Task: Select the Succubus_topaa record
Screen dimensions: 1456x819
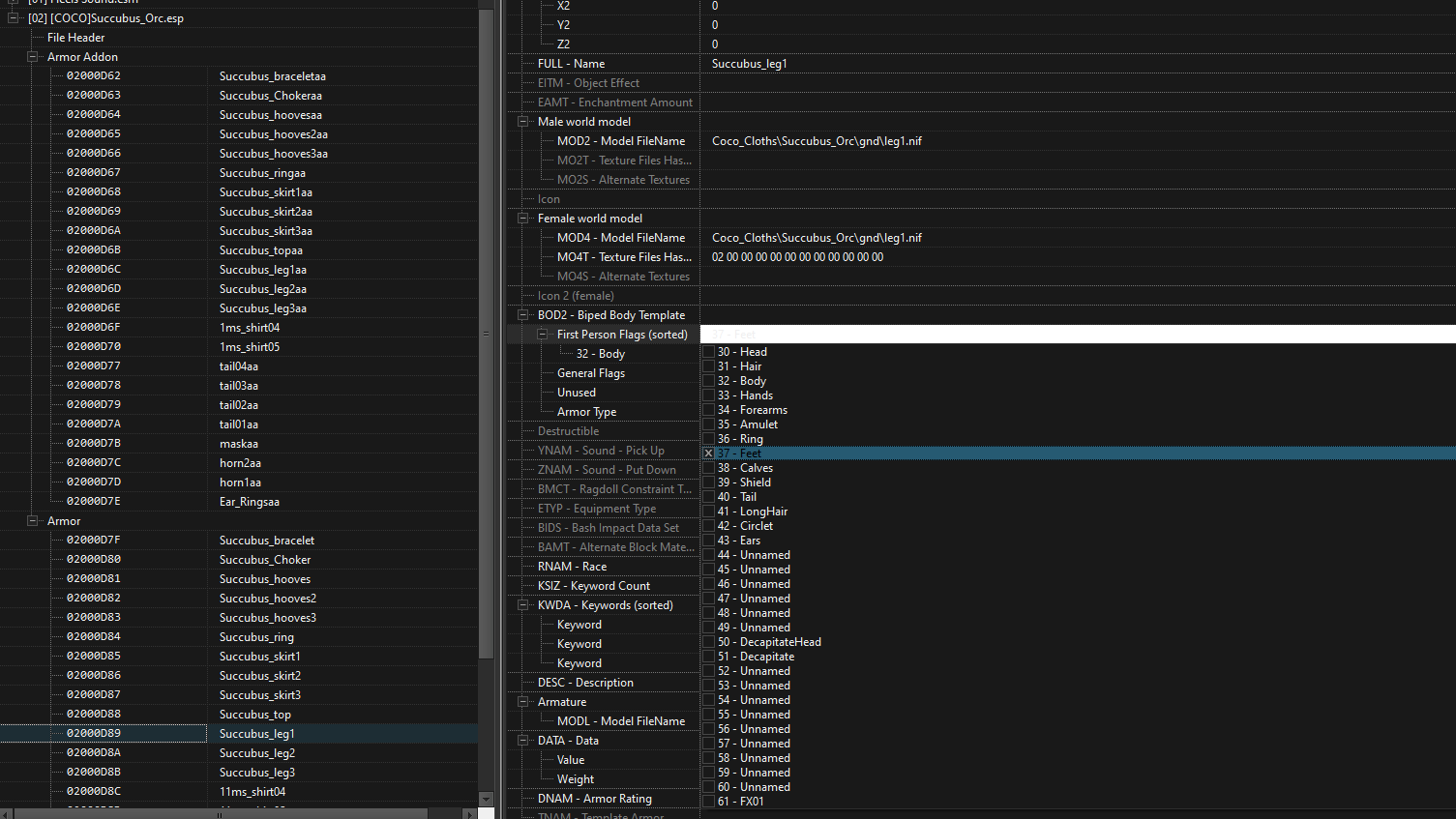Action: [261, 250]
